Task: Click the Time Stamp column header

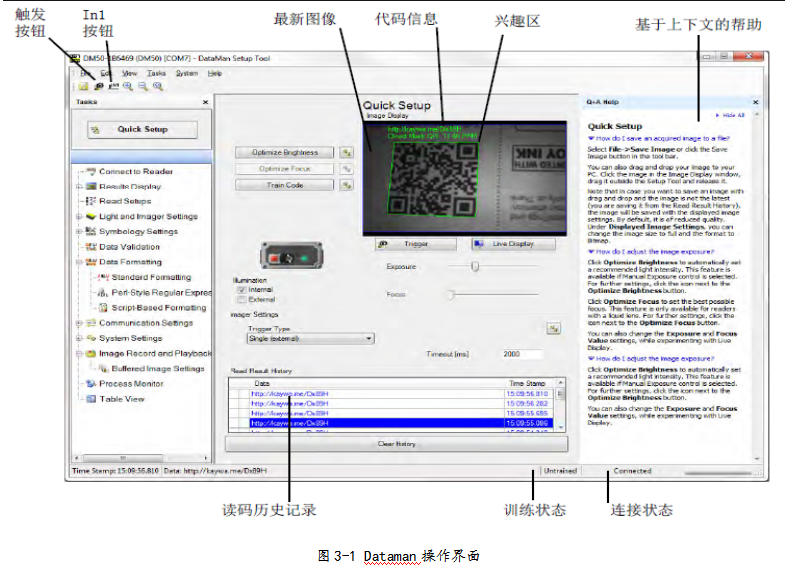Action: [x=527, y=383]
